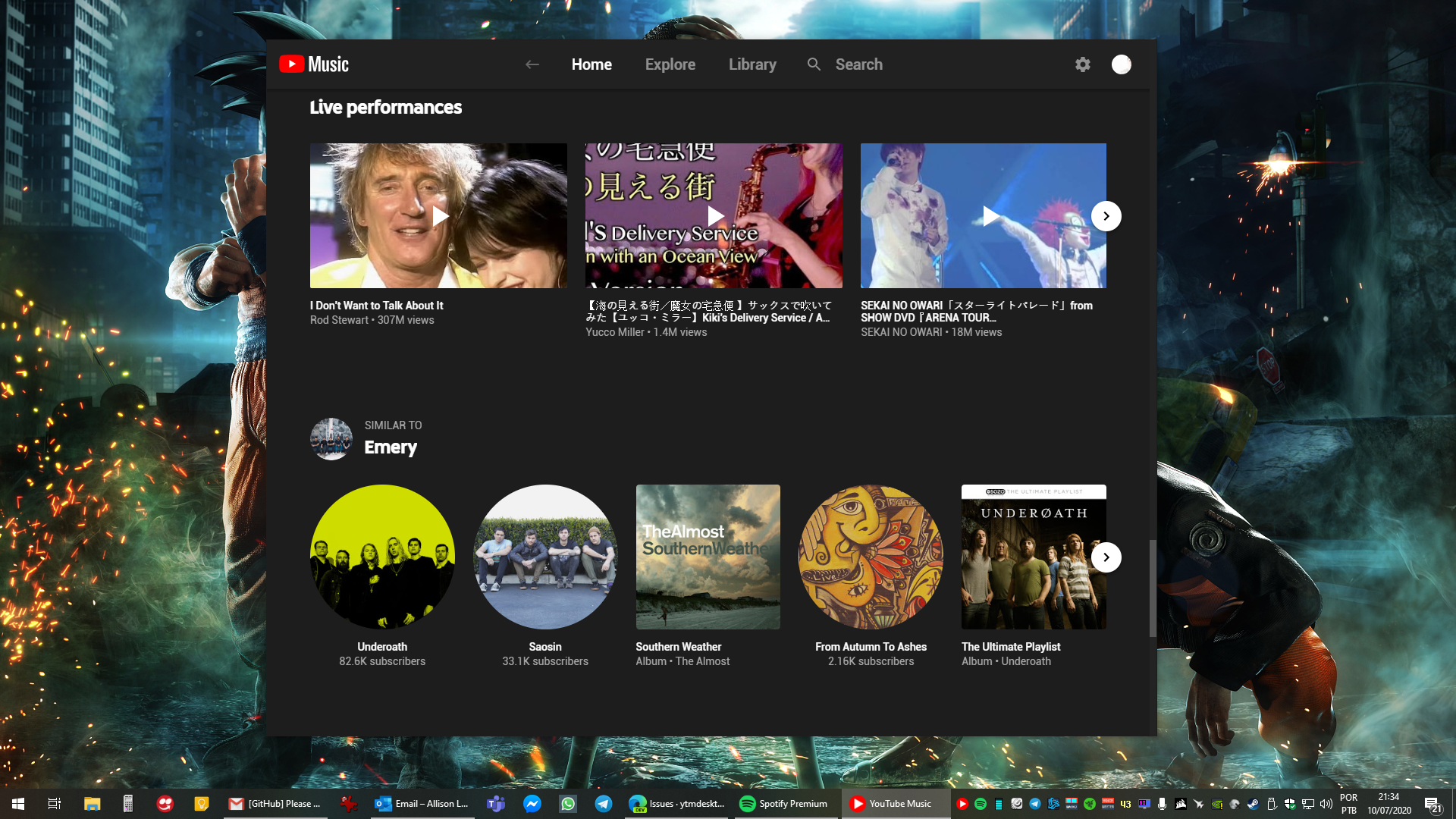1456x819 pixels.
Task: Click the Telegram tray icon
Action: [x=1035, y=804]
